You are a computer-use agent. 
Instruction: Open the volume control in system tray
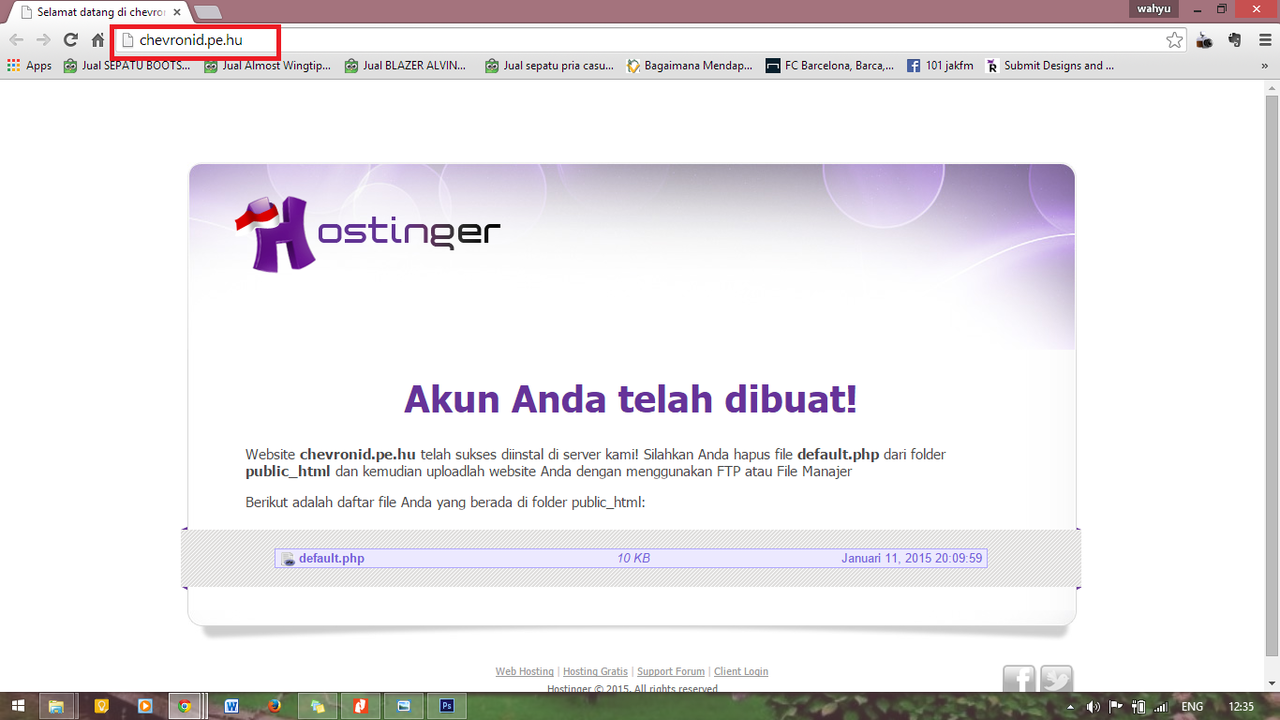click(x=1093, y=706)
